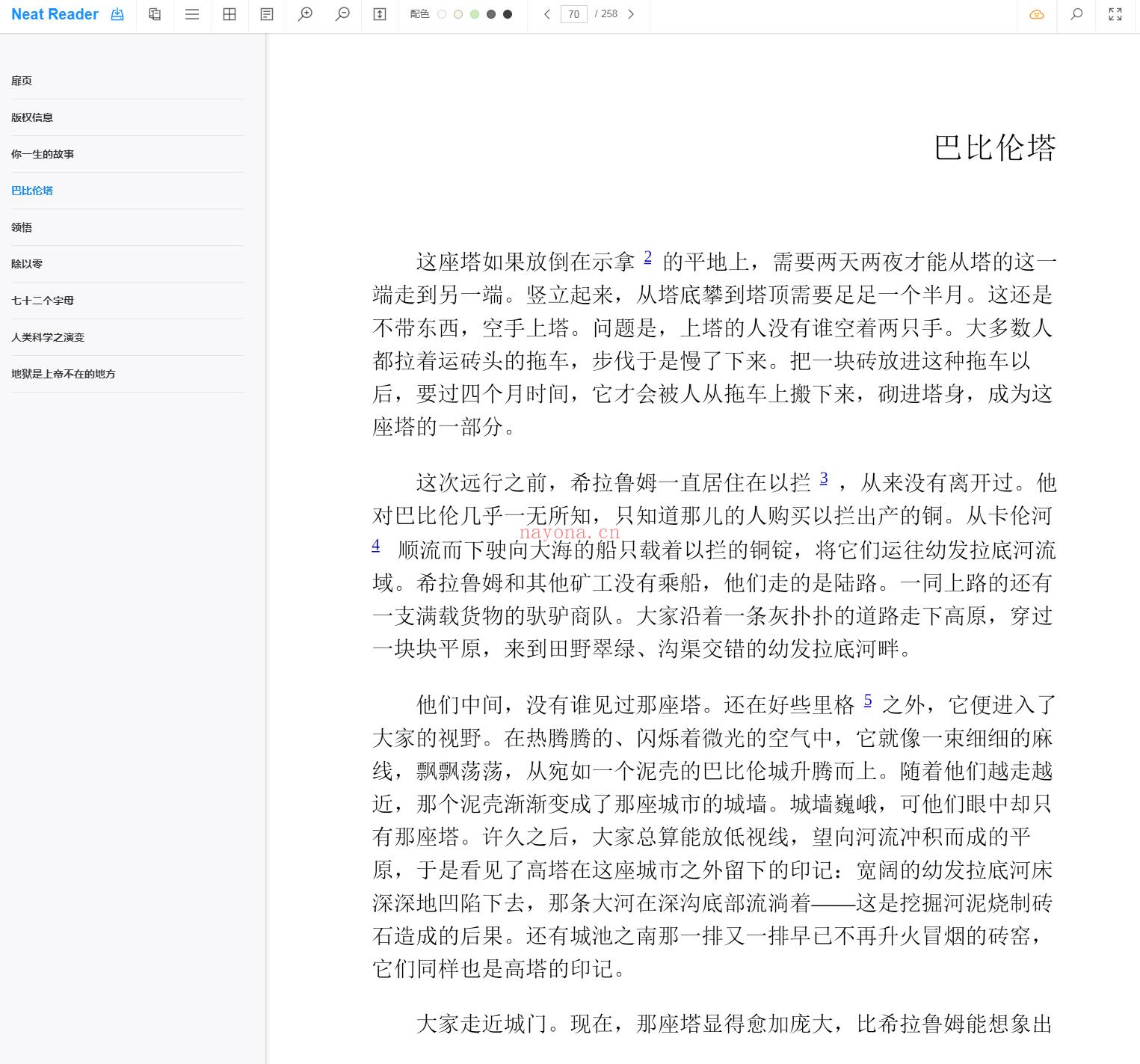Open the notes page icon
1140x1064 pixels.
[x=267, y=14]
